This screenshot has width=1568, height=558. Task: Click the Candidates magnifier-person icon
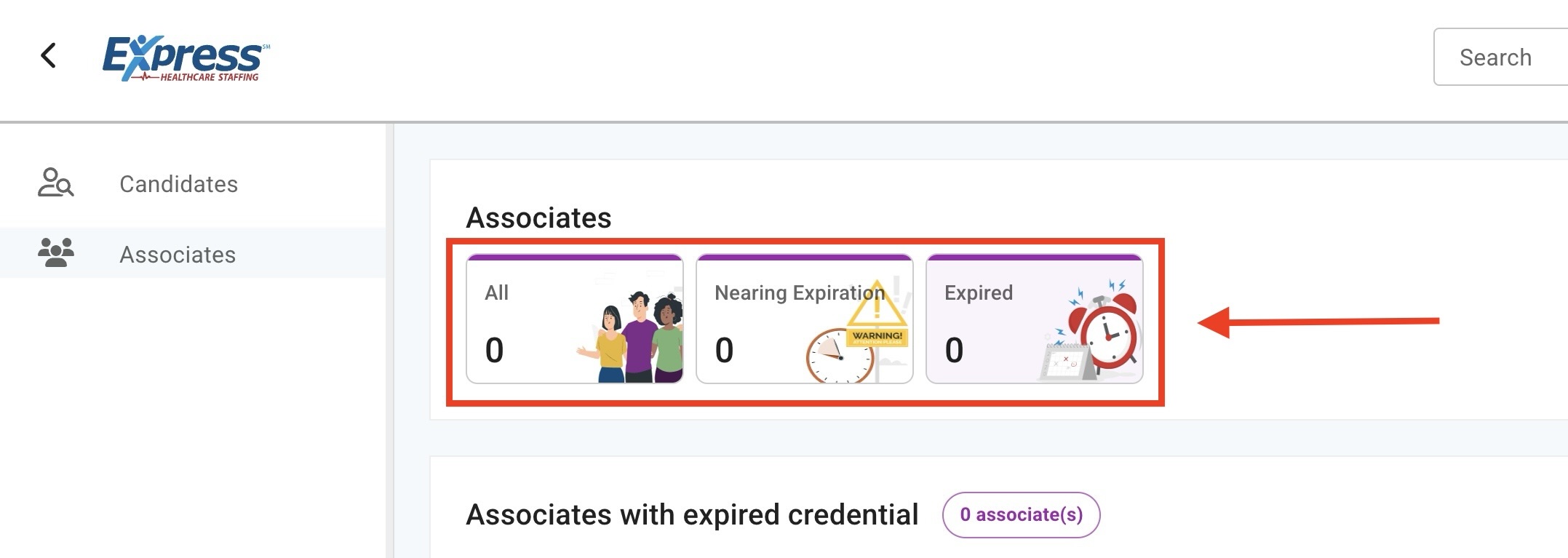tap(55, 183)
